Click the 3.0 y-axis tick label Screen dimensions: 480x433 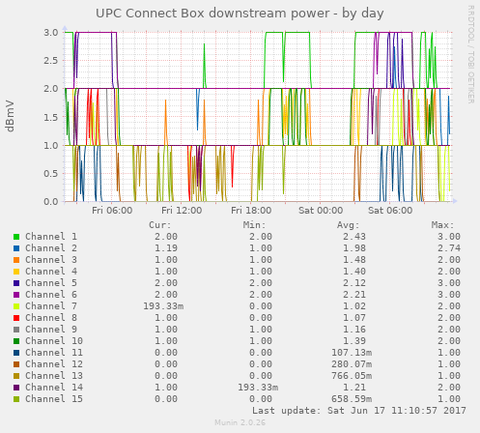click(x=51, y=33)
